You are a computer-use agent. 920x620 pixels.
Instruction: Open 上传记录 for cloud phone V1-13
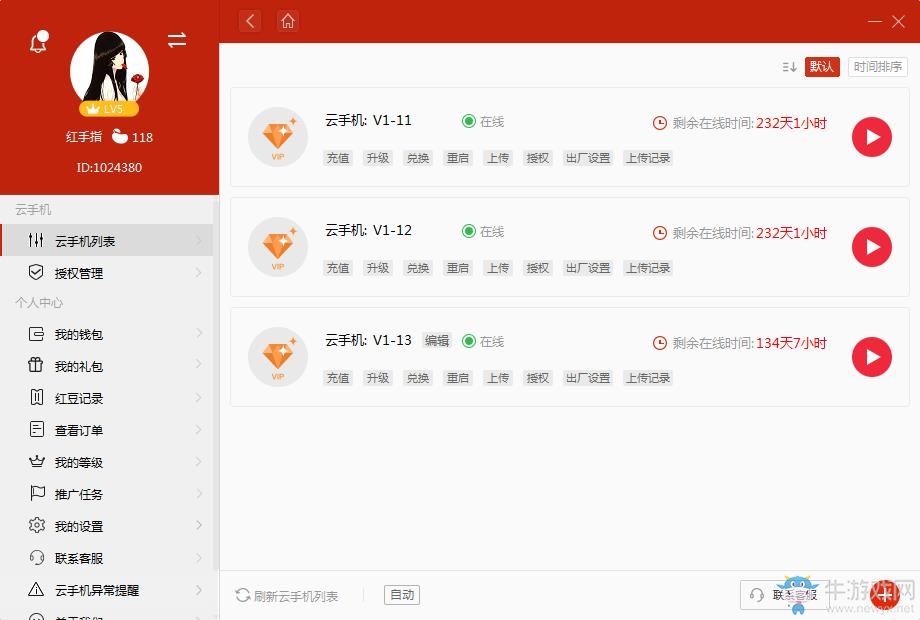648,378
